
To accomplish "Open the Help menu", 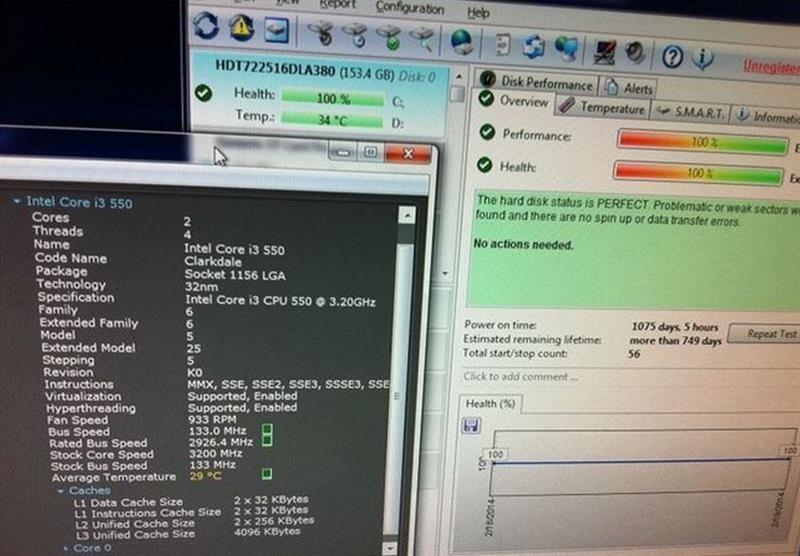I will tap(478, 13).
